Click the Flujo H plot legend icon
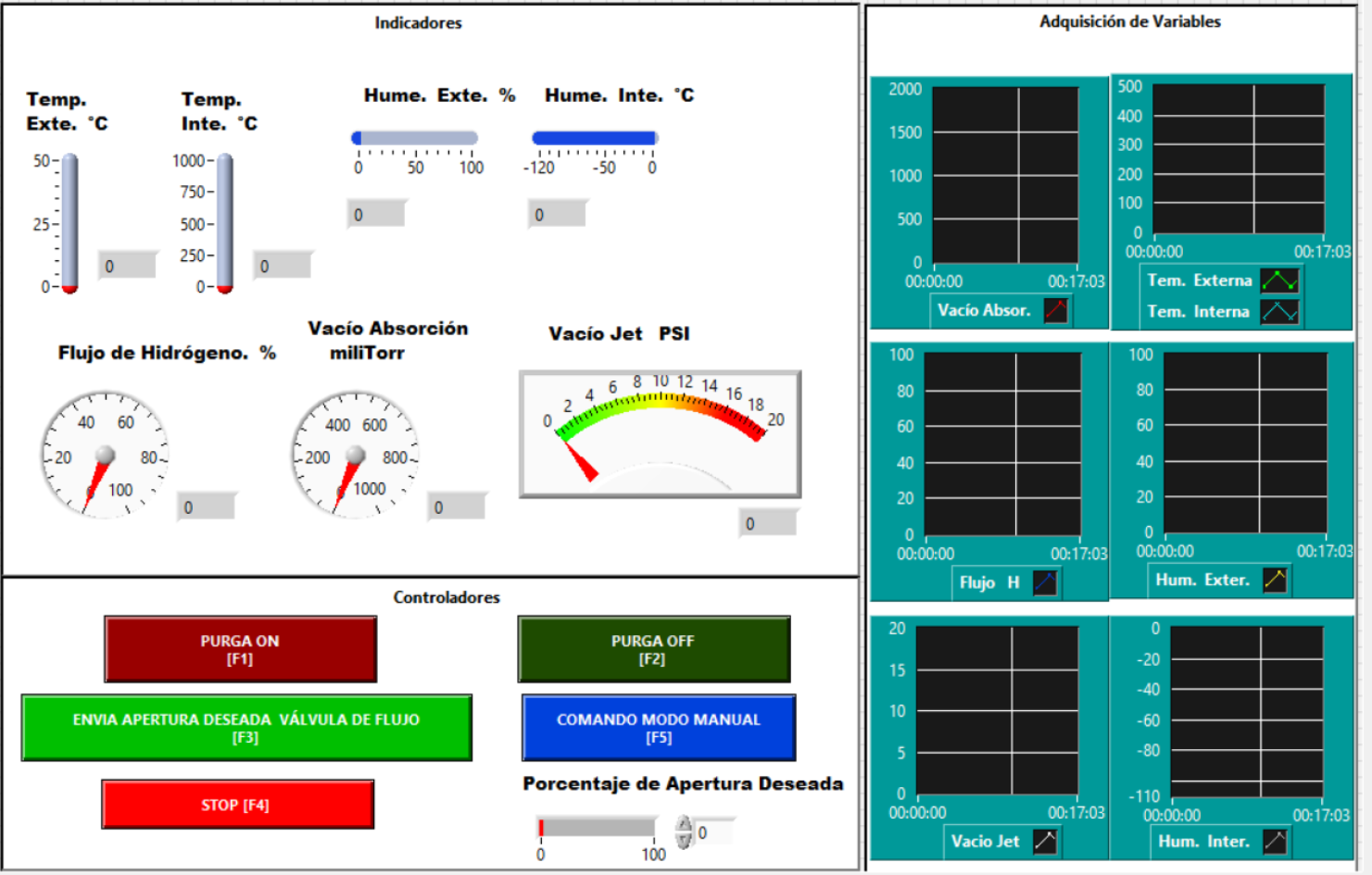Screen dimensions: 1372x875 click(1045, 582)
